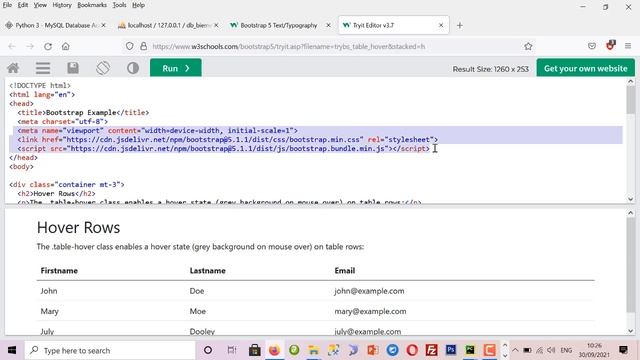The height and width of the screenshot is (360, 640).
Task: Open PowerPoint from taskbar
Action: [x=372, y=350]
